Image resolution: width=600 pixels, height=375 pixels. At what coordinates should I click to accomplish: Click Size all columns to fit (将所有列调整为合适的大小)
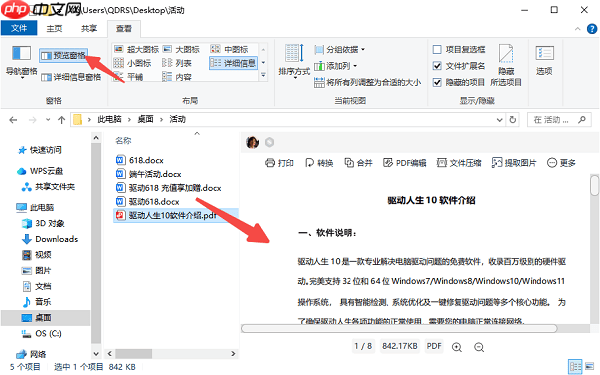pyautogui.click(x=367, y=82)
